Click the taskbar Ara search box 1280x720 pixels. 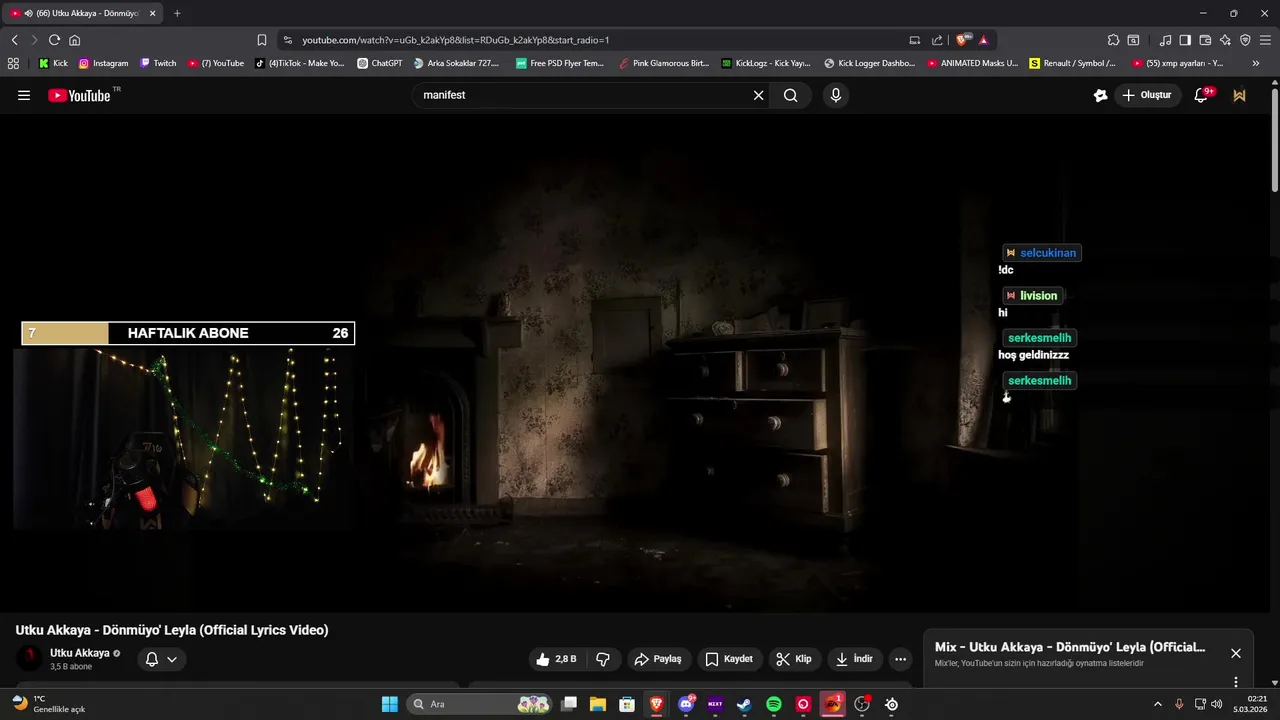(x=479, y=704)
